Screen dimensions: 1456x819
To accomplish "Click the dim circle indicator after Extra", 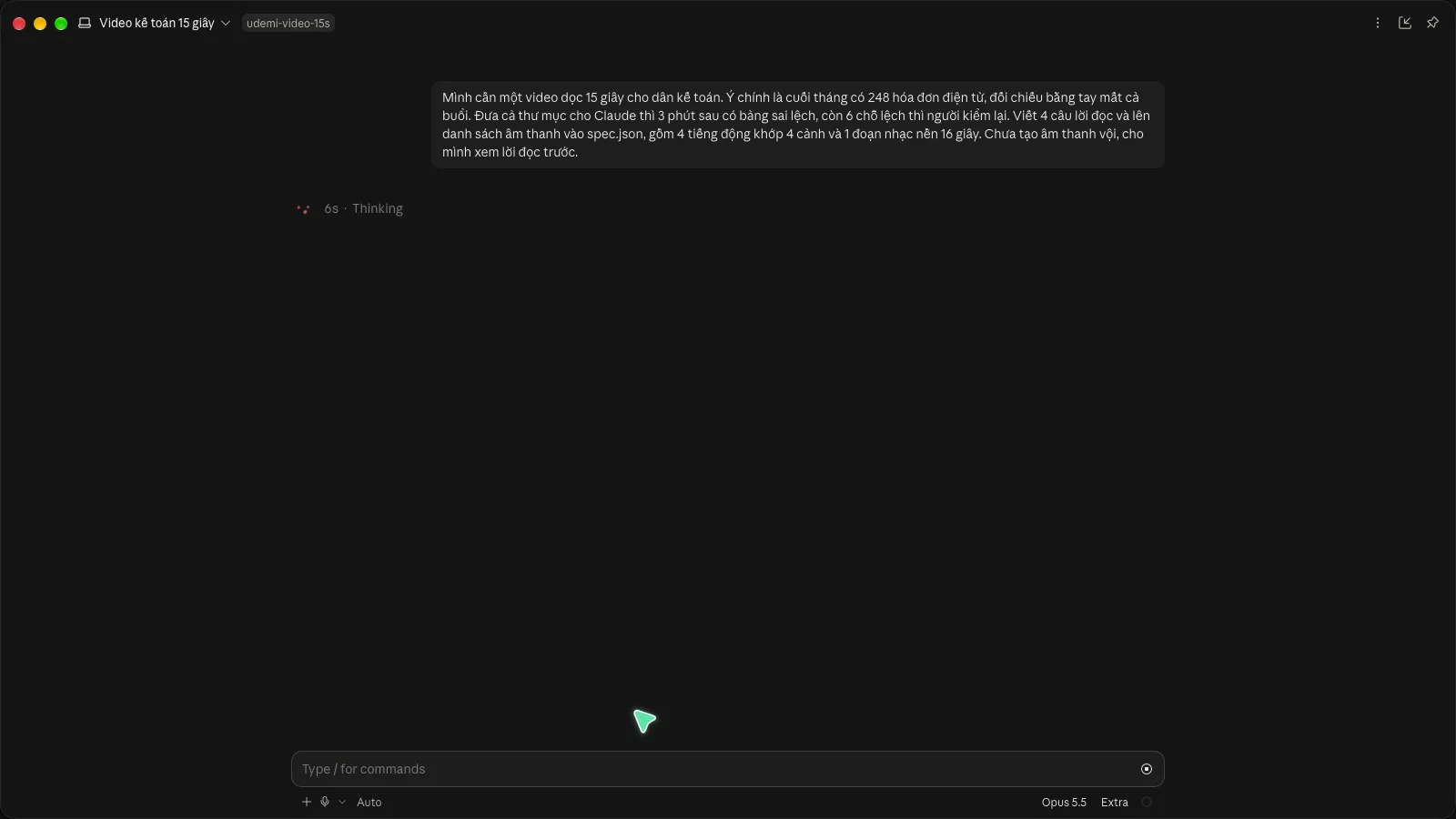I will (x=1147, y=802).
